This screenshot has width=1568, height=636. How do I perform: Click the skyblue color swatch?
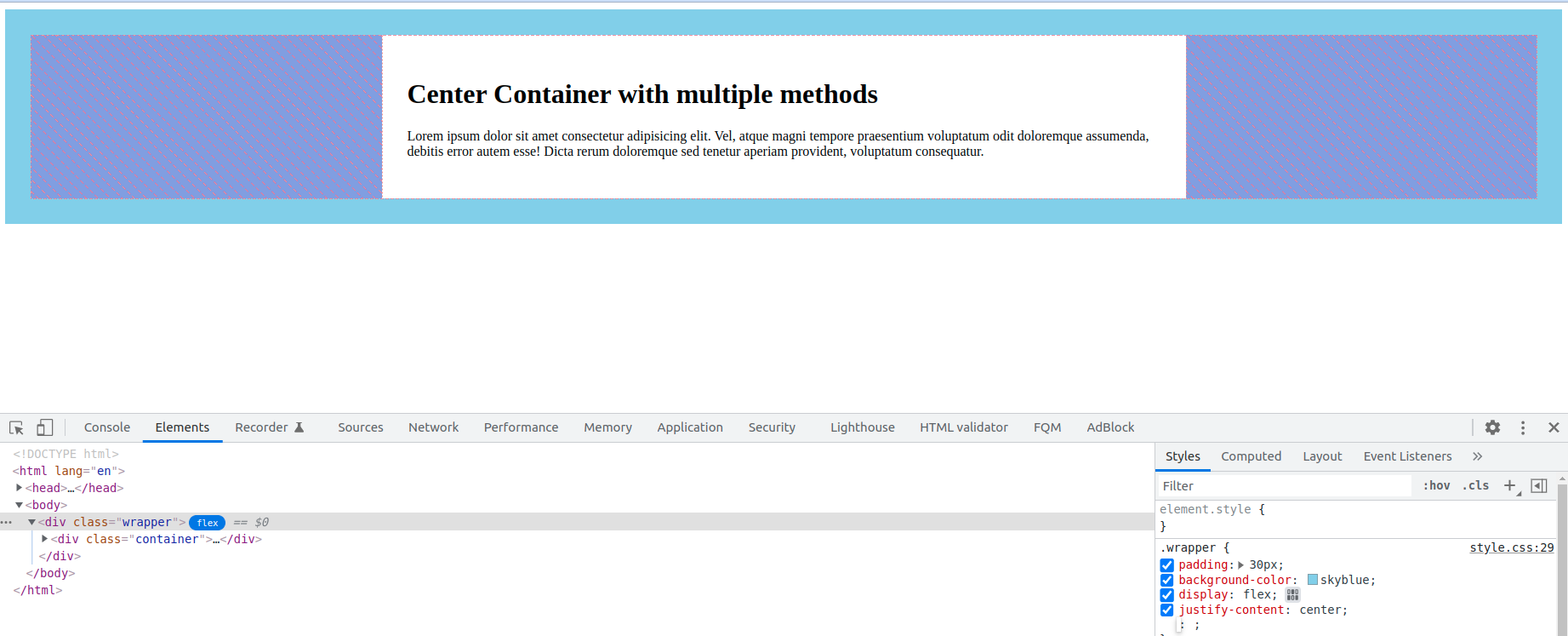[x=1313, y=580]
